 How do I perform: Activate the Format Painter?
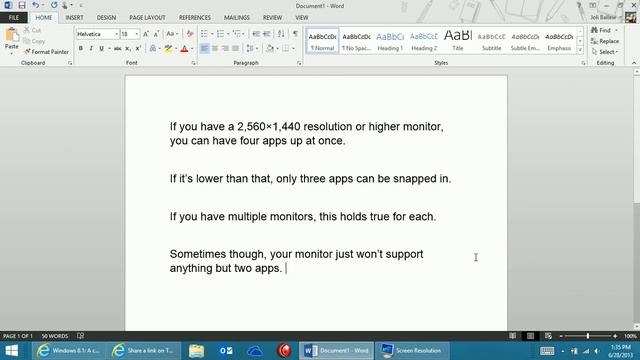(46, 52)
